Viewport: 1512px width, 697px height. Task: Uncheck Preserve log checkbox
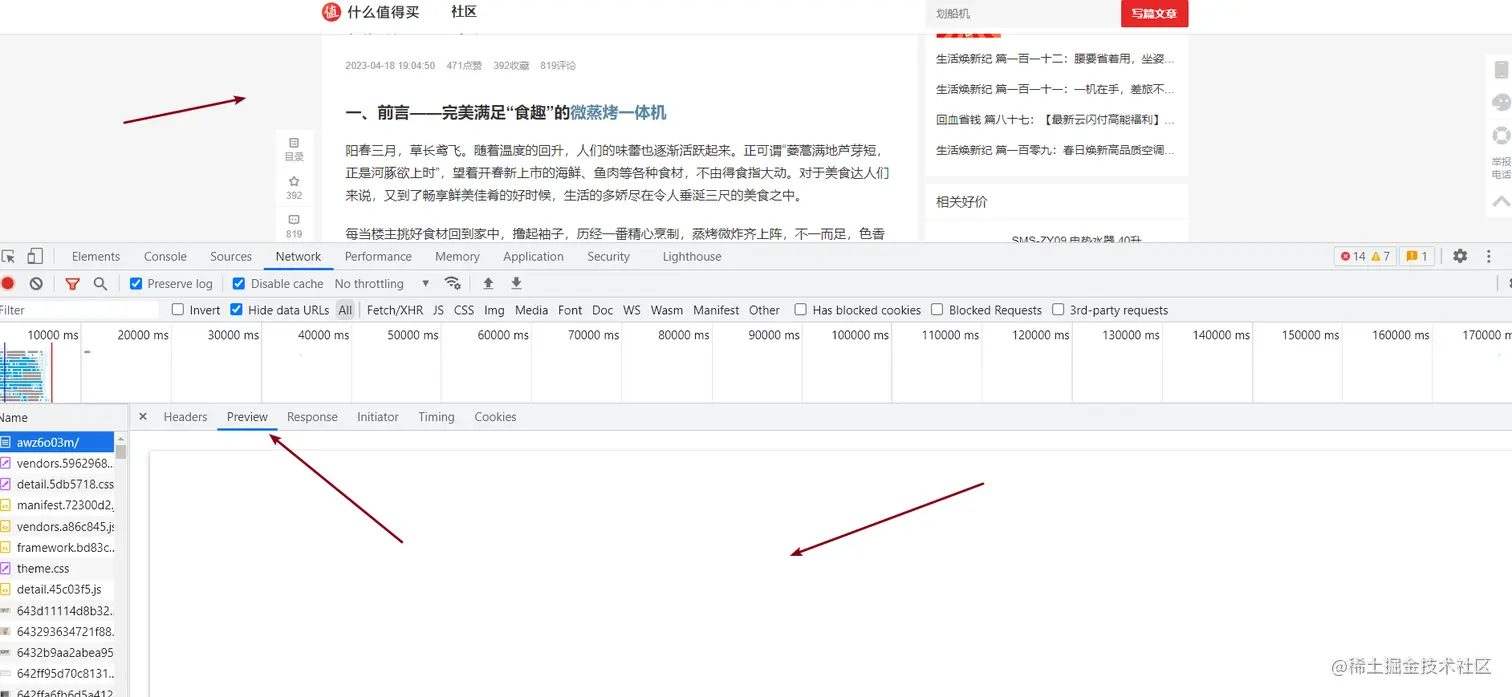[136, 284]
